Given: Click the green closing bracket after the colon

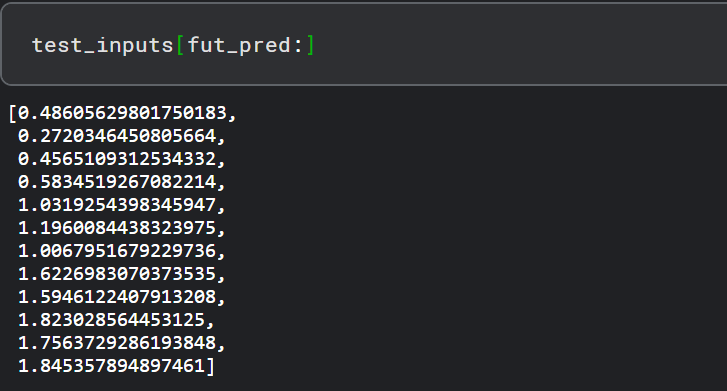Looking at the screenshot, I should 310,45.
